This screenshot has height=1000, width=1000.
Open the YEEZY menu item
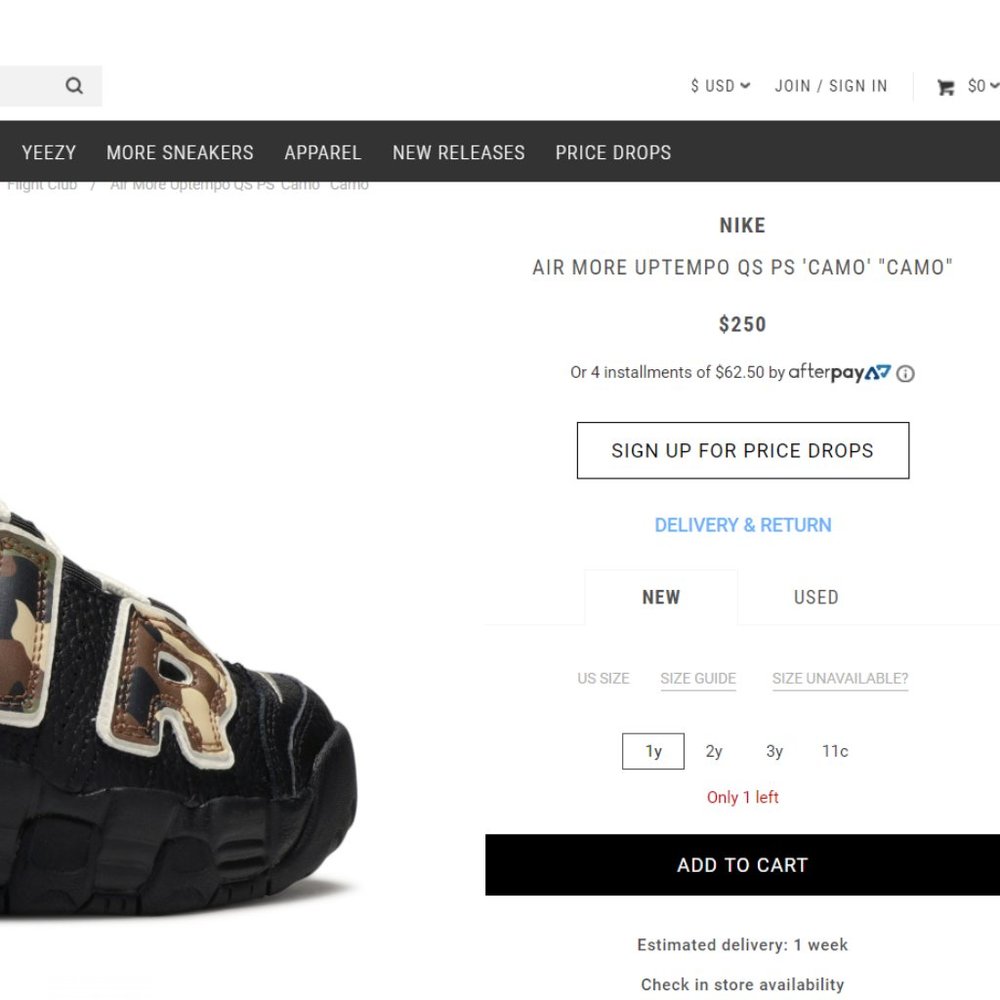point(48,152)
